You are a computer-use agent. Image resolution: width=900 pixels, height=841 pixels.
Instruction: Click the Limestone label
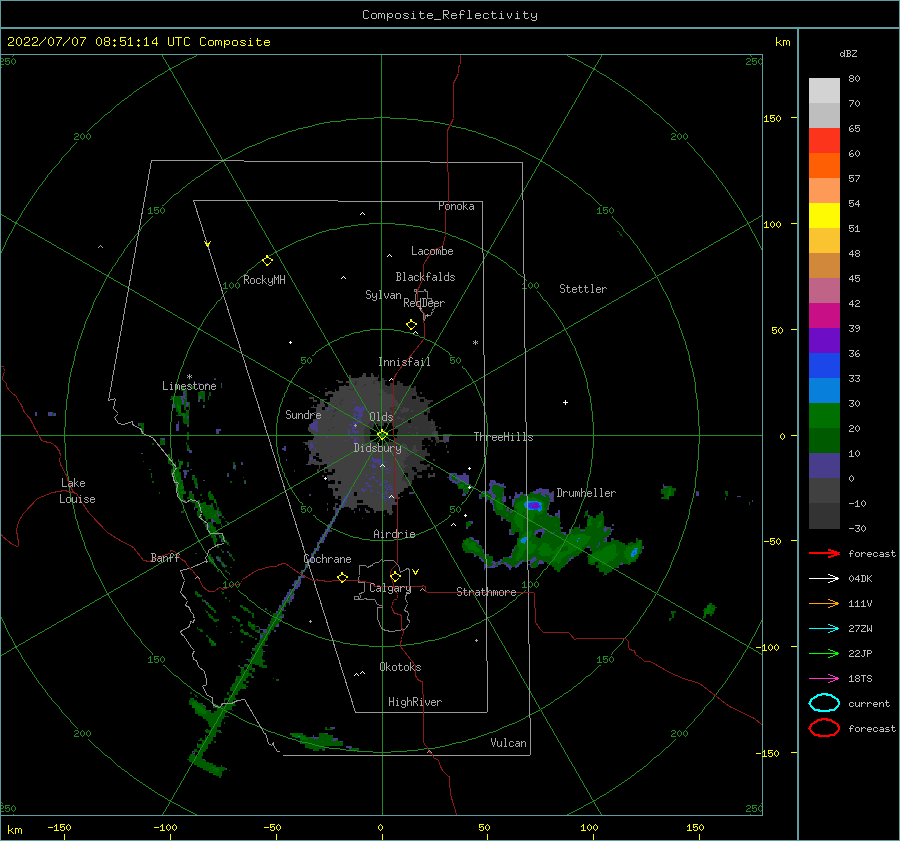[x=189, y=386]
